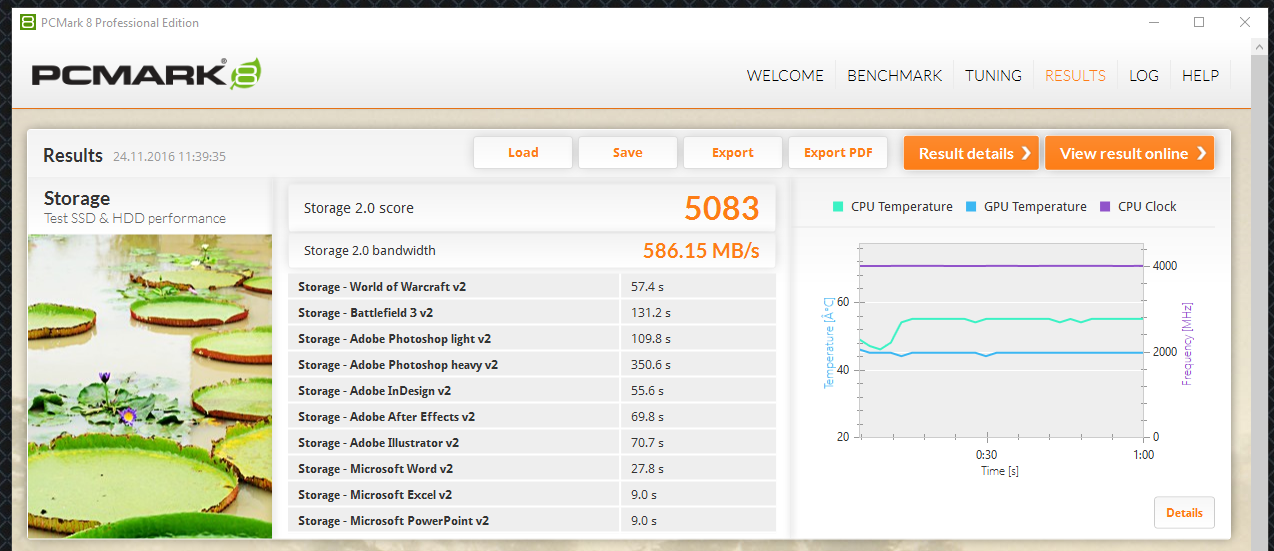Select Adobe InDesign v2 row
Image resolution: width=1274 pixels, height=551 pixels.
(532, 391)
